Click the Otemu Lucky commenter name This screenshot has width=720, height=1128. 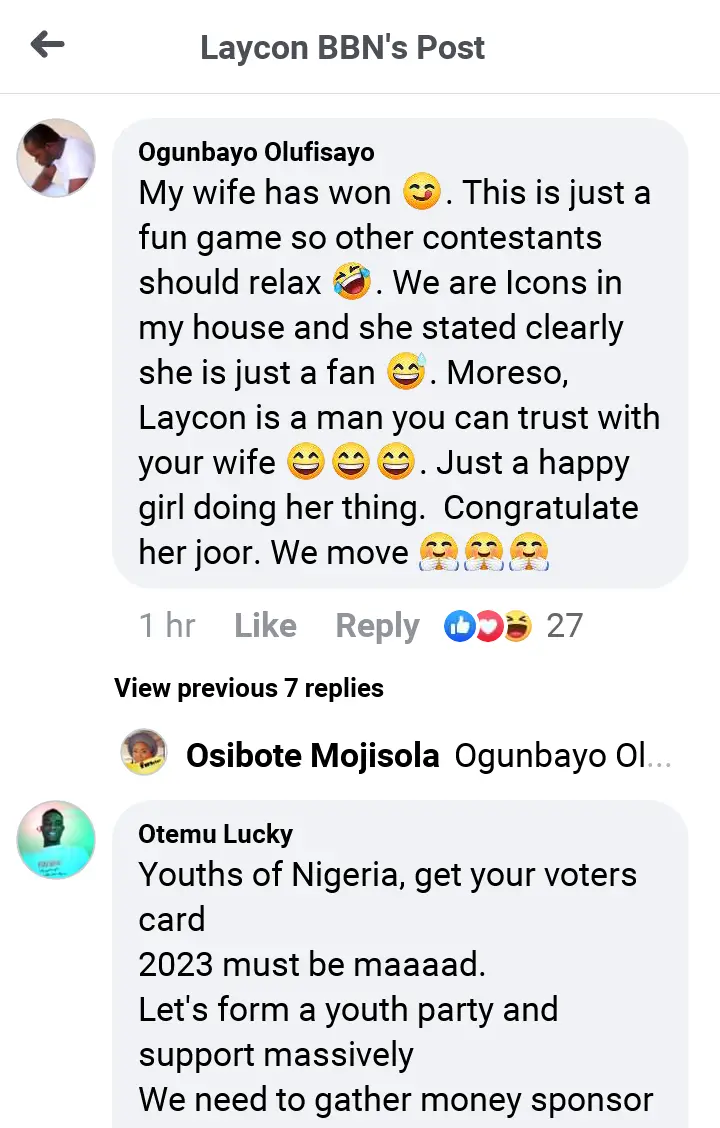pos(216,834)
